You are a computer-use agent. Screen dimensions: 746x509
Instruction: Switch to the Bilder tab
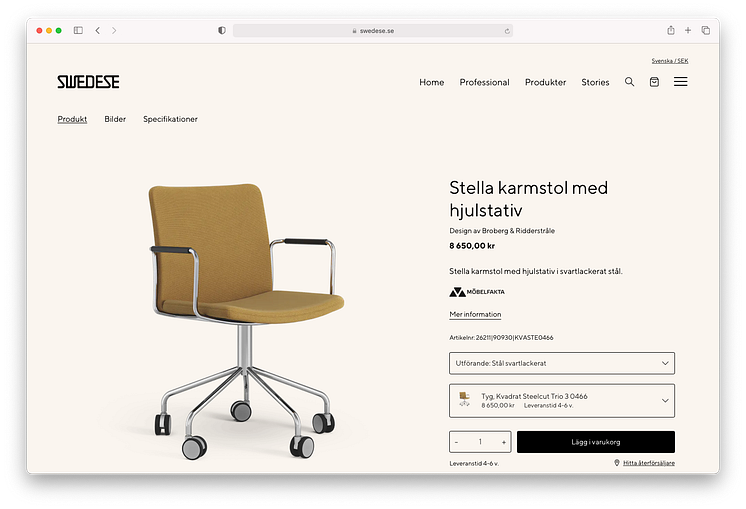point(115,119)
